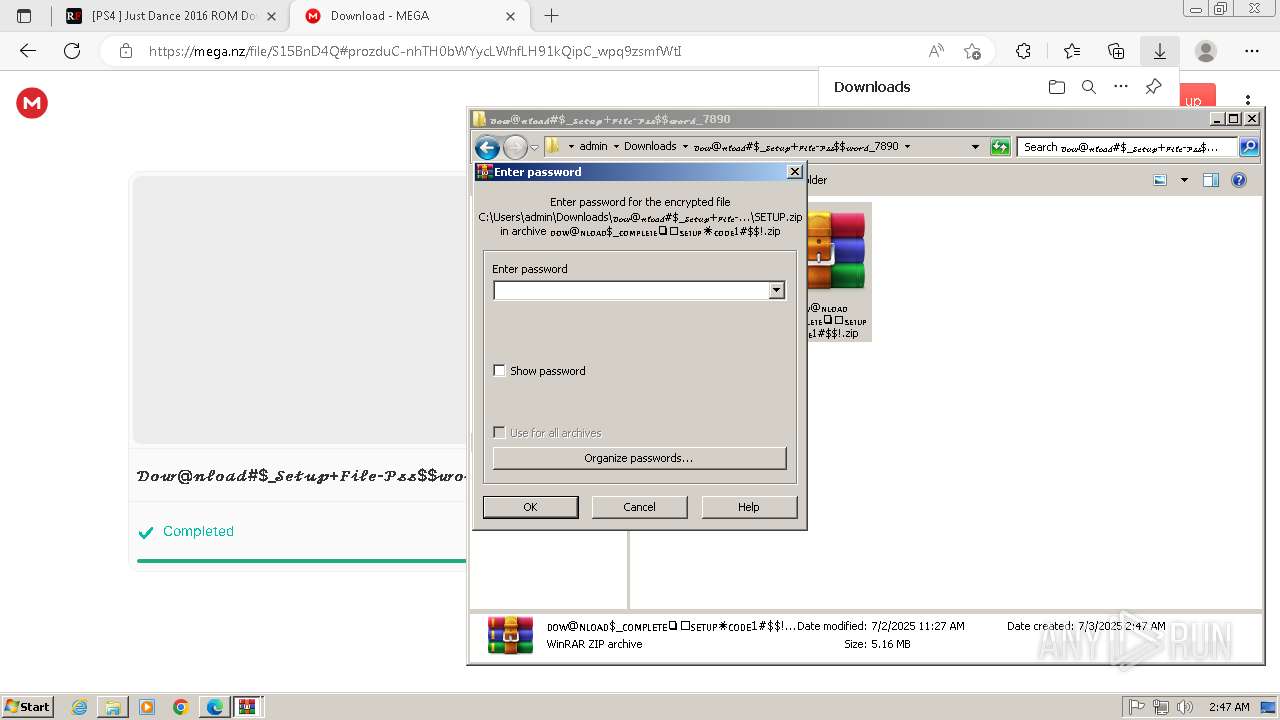Cancel the Enter password dialog
Image resolution: width=1280 pixels, height=720 pixels.
639,507
